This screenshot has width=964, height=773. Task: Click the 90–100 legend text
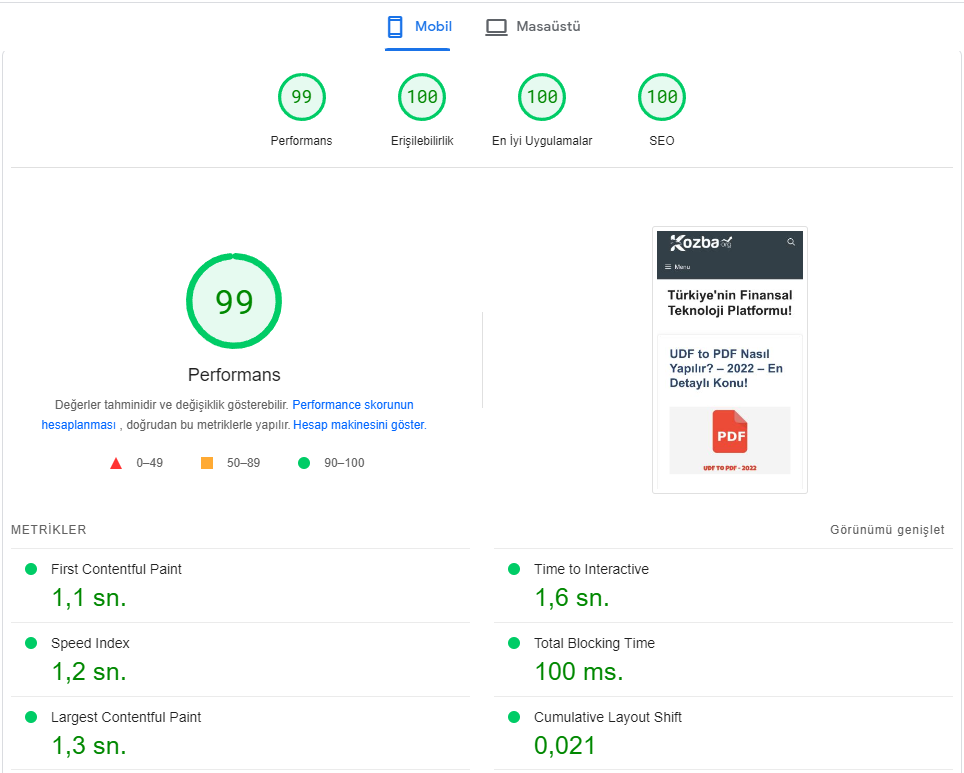344,463
